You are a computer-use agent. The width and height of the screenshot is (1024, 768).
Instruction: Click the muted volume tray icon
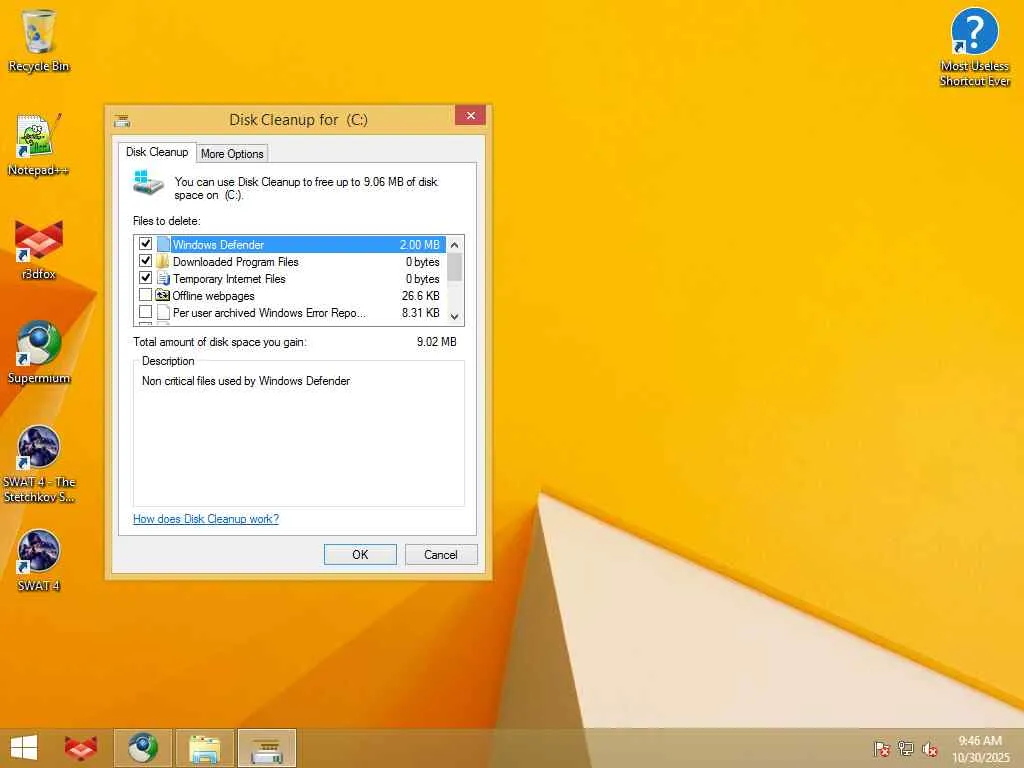(x=929, y=749)
